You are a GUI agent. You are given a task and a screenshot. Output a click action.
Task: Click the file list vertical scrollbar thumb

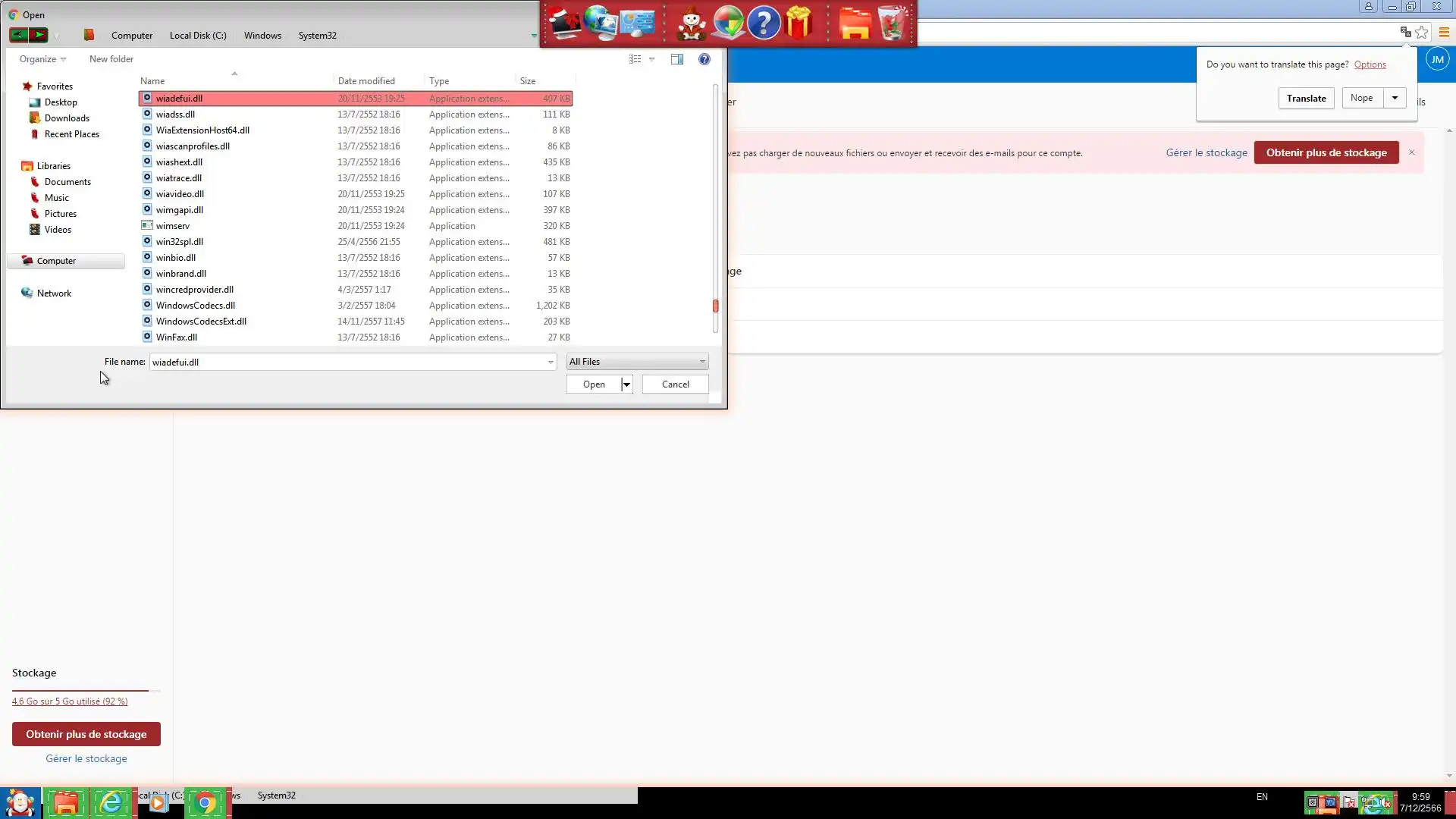coord(715,306)
